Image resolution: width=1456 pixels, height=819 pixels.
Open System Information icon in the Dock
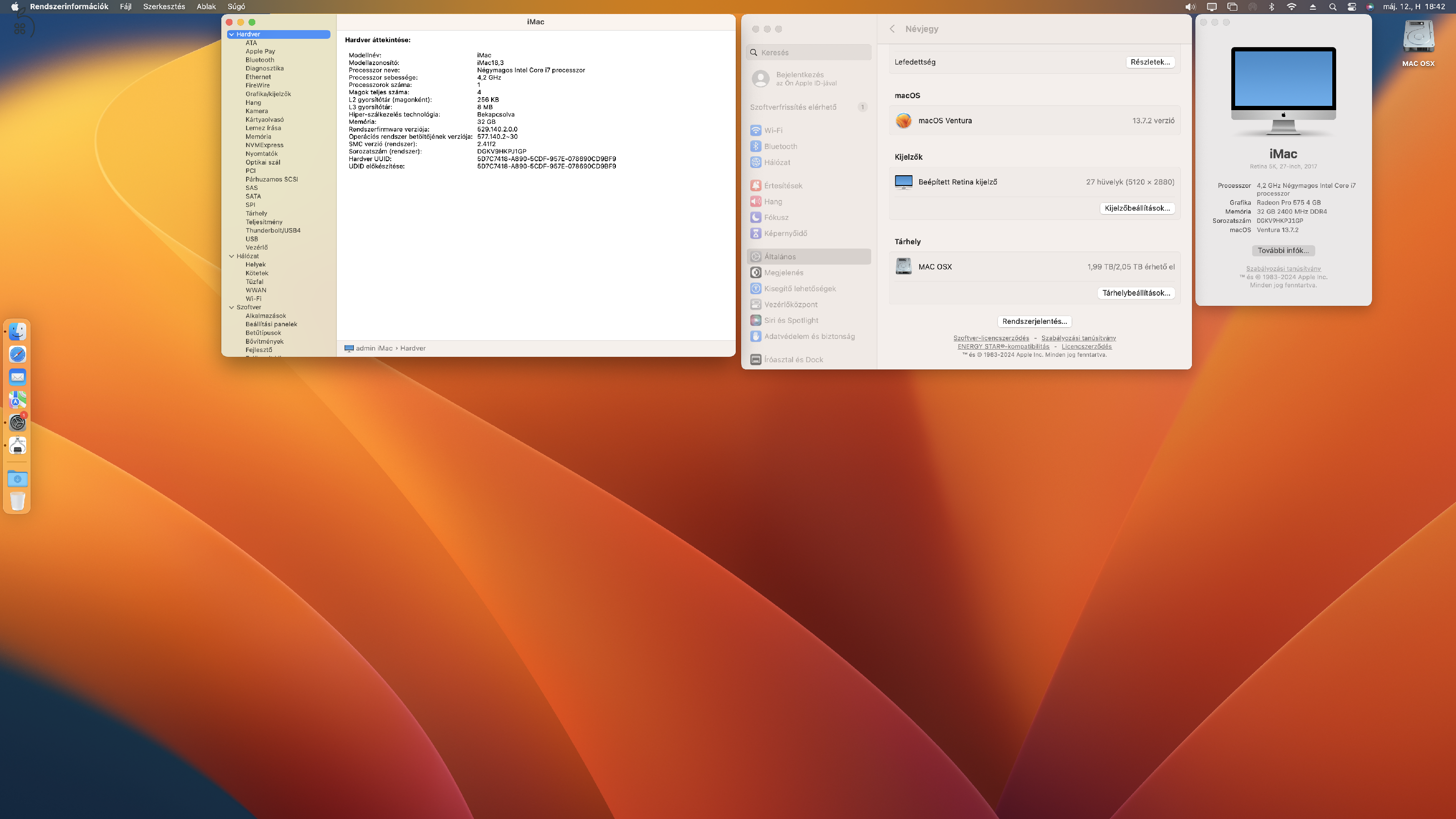tap(17, 445)
